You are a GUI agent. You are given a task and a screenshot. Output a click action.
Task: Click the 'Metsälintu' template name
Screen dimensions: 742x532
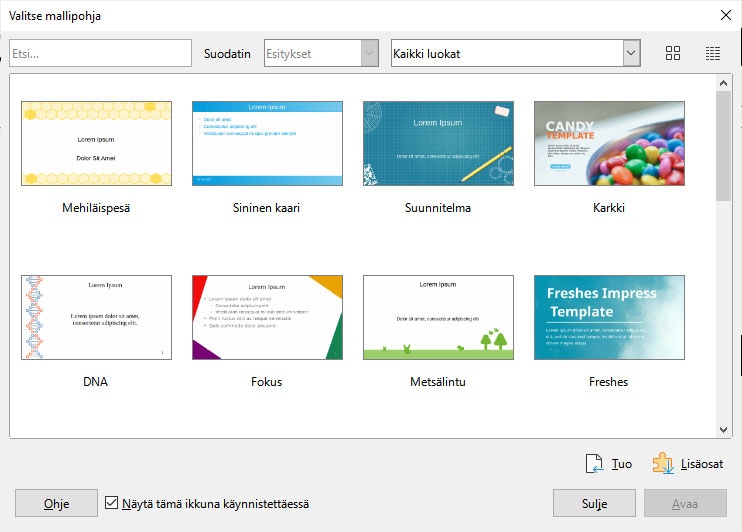[x=438, y=382]
